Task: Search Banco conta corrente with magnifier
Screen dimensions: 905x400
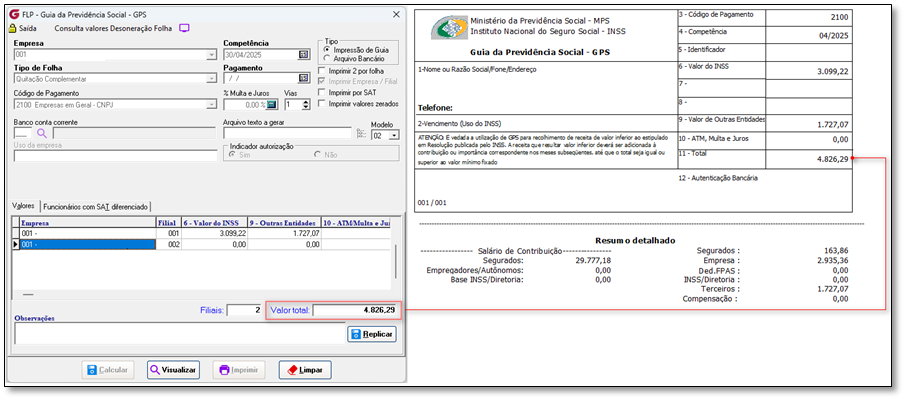Action: pyautogui.click(x=42, y=134)
